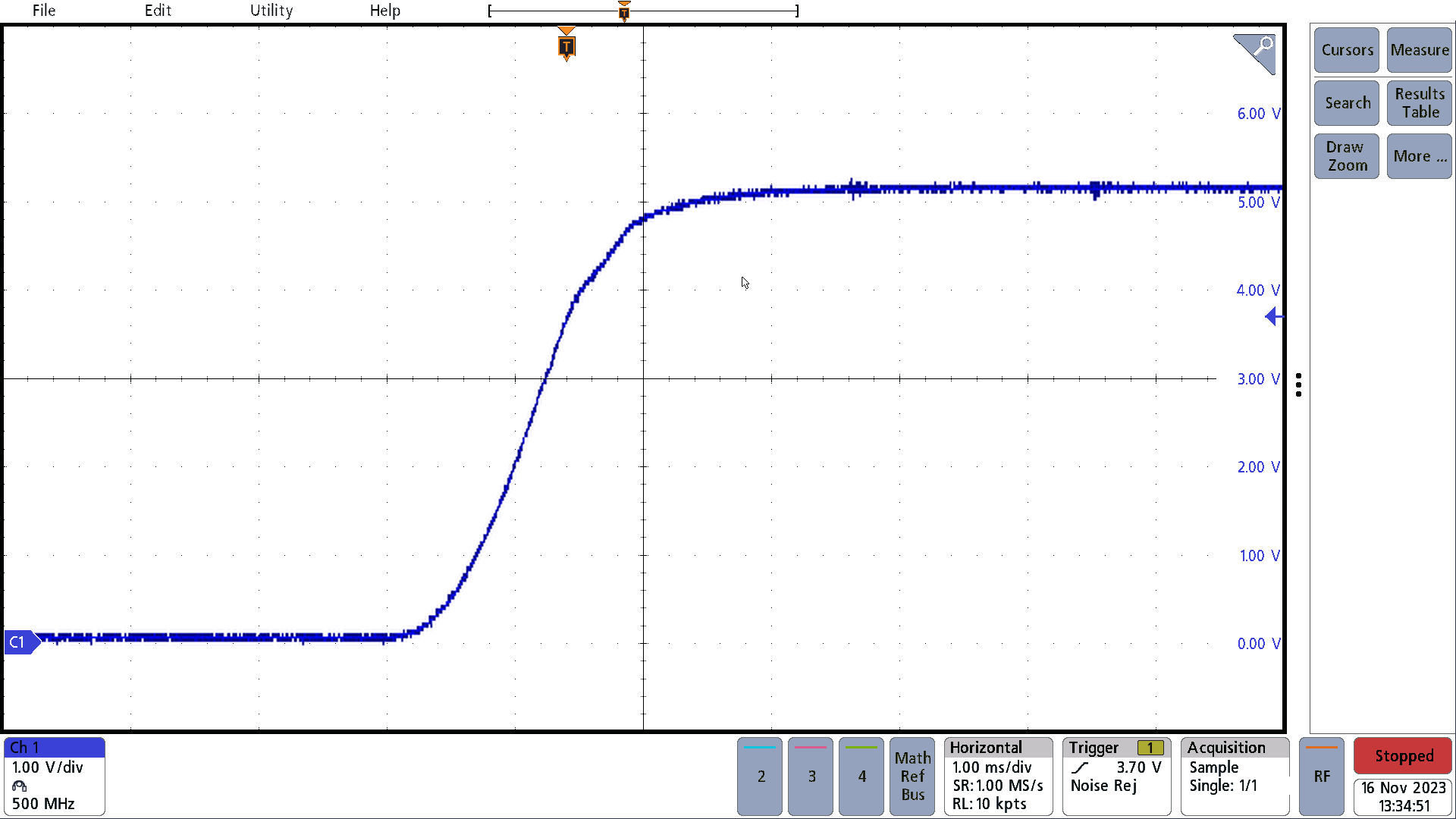Open the three-dot panel handle on right edge
The height and width of the screenshot is (819, 1456).
1299,385
